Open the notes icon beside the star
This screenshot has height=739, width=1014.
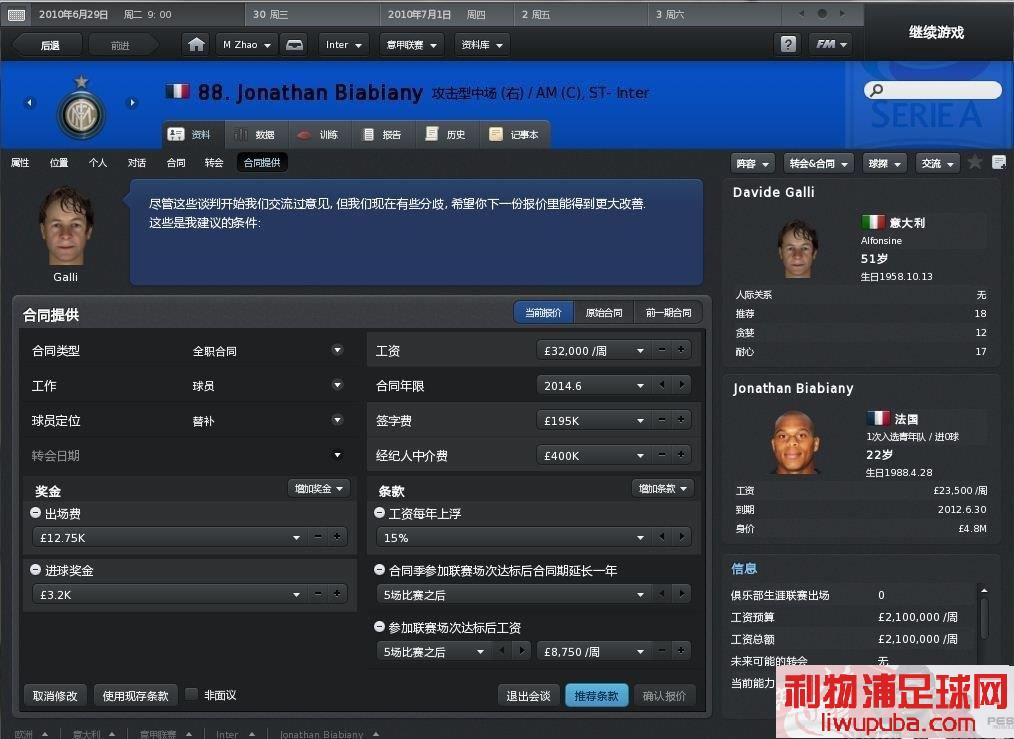pos(998,162)
